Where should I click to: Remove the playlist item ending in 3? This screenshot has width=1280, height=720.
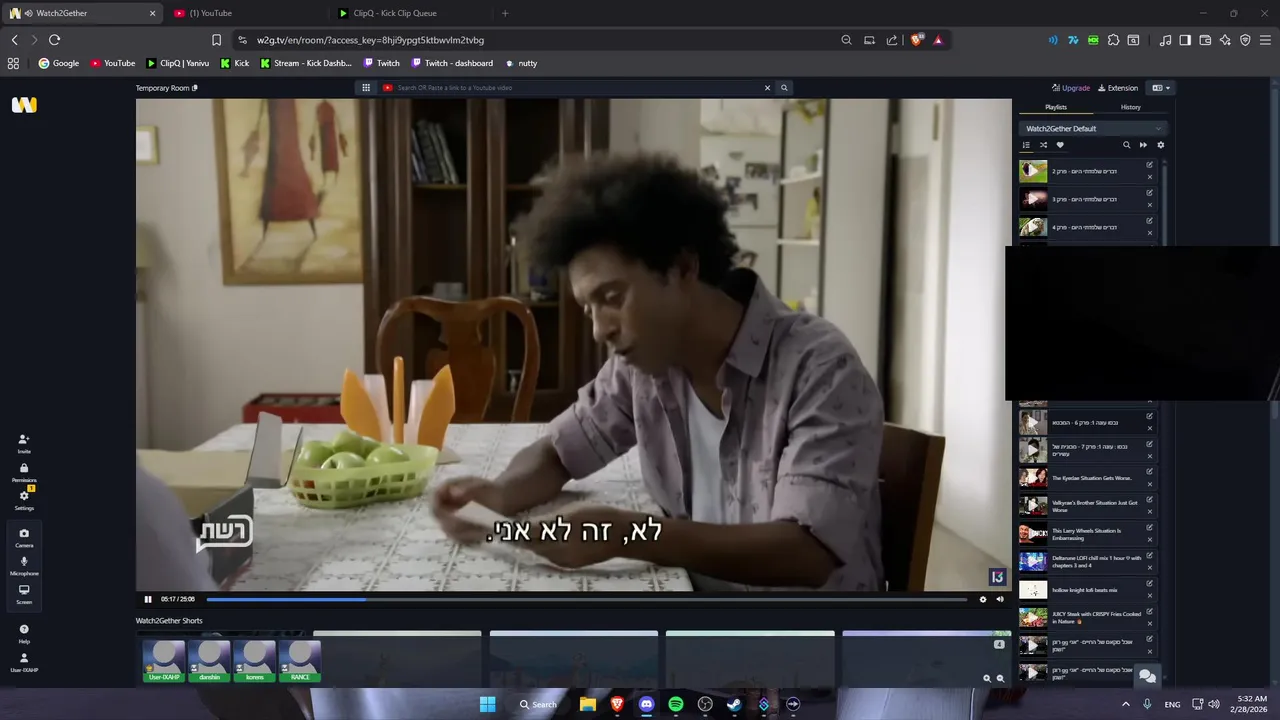tap(1150, 205)
